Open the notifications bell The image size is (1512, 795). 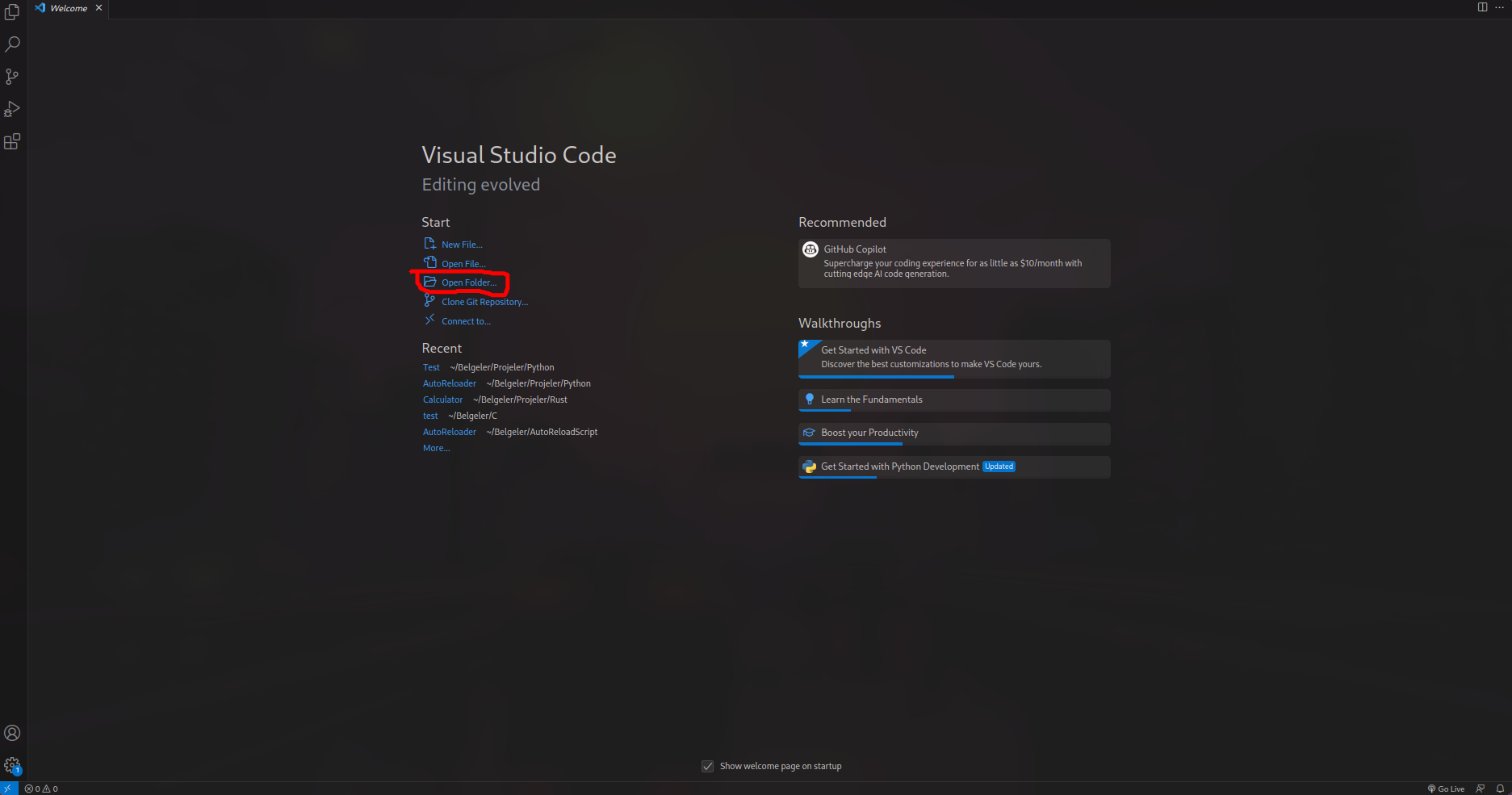[x=1500, y=789]
